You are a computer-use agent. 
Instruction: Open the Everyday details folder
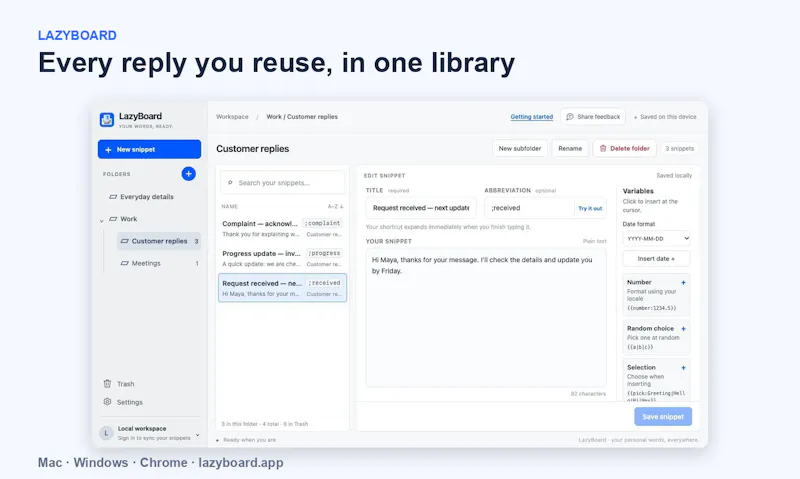coord(149,197)
